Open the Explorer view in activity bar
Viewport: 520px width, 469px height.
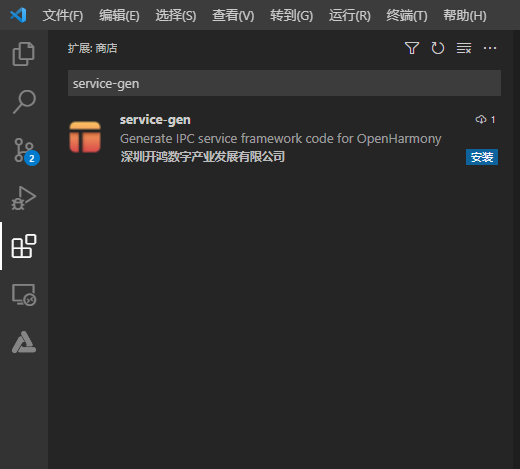coord(24,54)
